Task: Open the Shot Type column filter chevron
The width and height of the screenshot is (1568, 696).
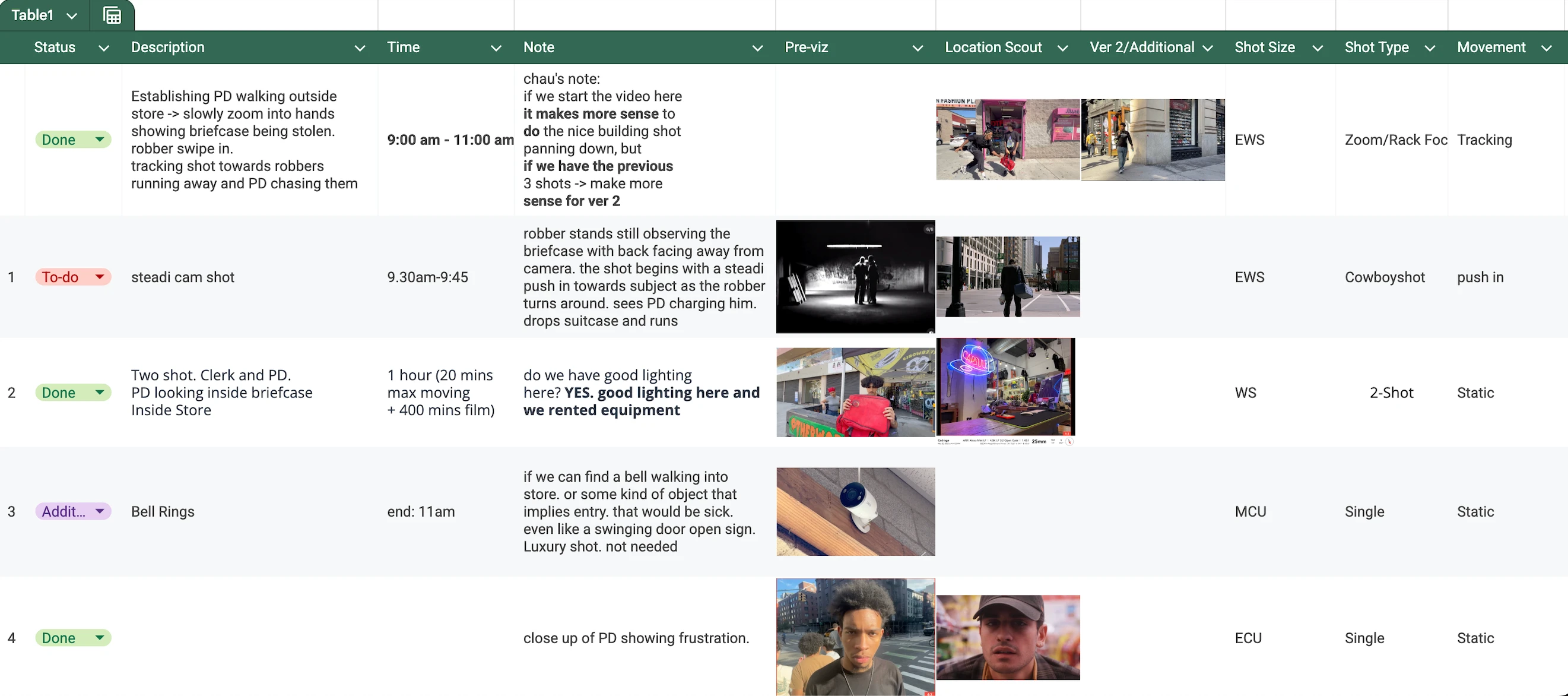Action: tap(1430, 48)
